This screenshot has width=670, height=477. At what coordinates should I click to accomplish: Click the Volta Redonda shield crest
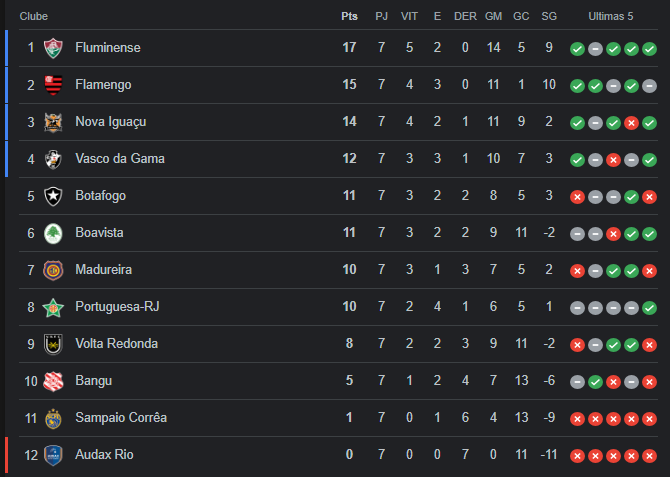pos(53,344)
